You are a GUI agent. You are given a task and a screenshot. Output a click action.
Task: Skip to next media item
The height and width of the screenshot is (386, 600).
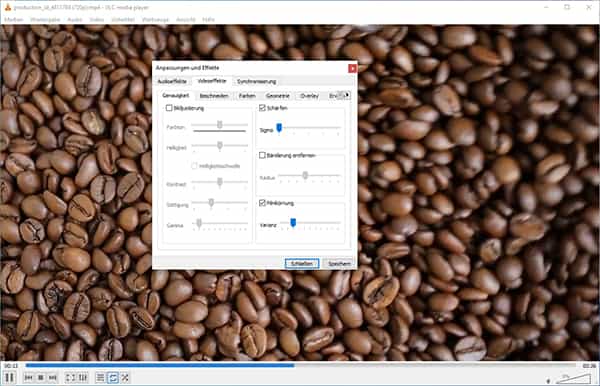click(x=53, y=378)
